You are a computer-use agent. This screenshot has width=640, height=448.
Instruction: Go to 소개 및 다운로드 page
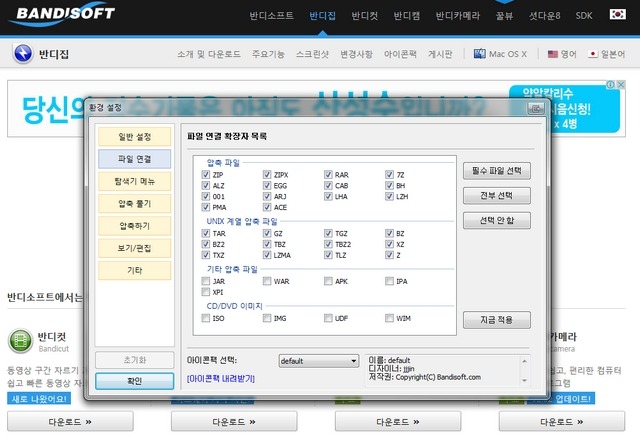[x=209, y=54]
